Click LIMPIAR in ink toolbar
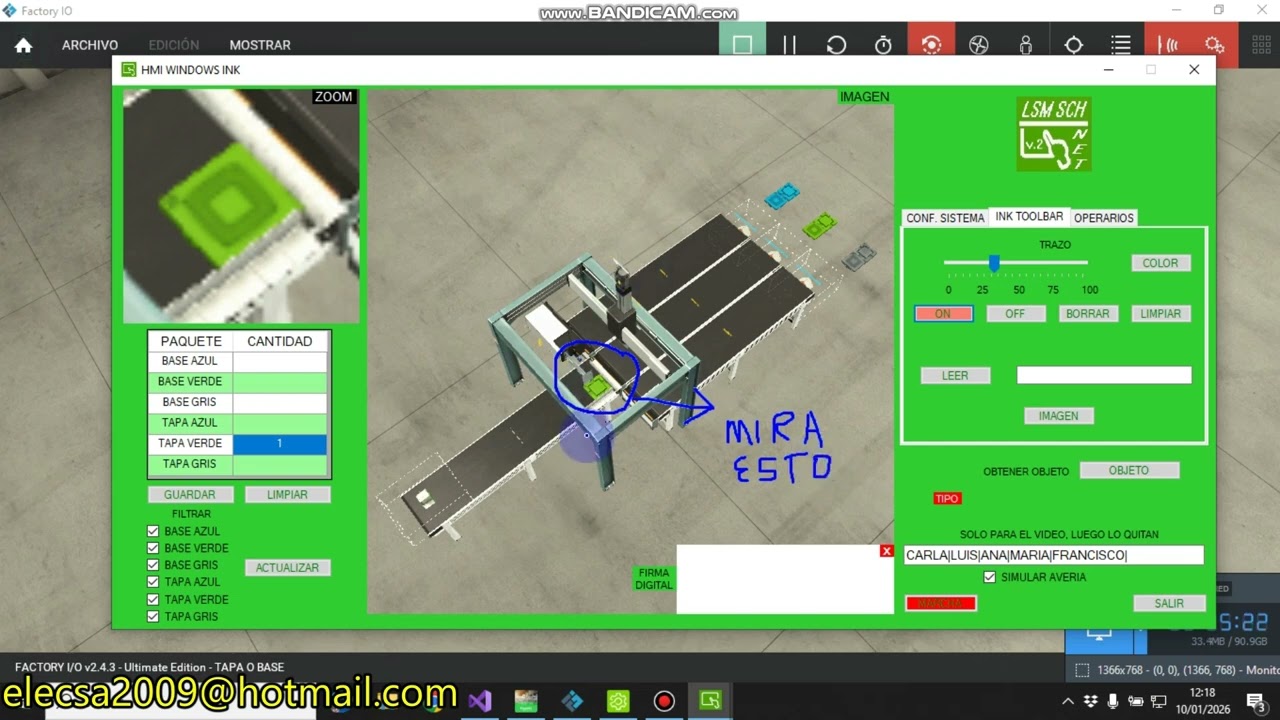The height and width of the screenshot is (720, 1280). (x=1160, y=314)
